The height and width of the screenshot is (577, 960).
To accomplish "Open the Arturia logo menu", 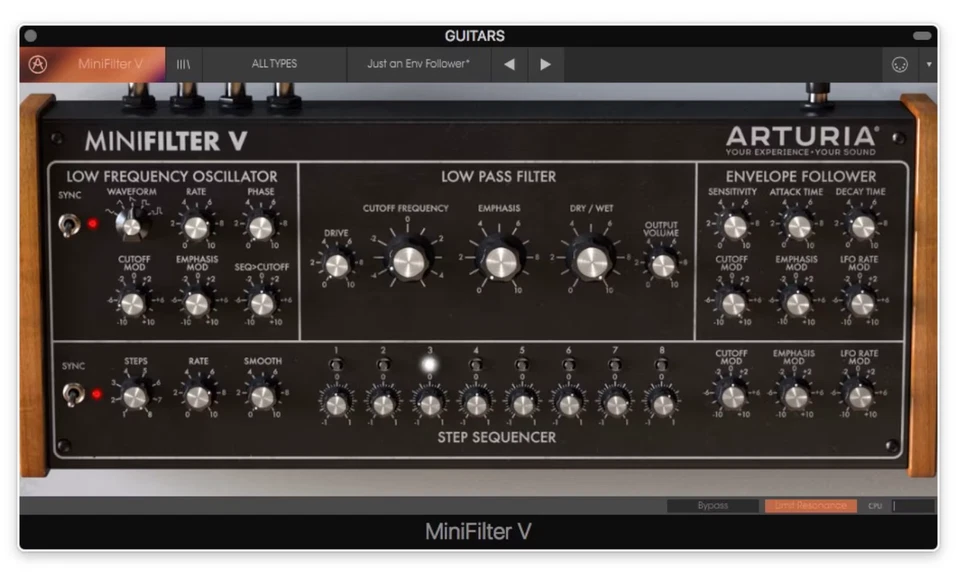I will [38, 63].
